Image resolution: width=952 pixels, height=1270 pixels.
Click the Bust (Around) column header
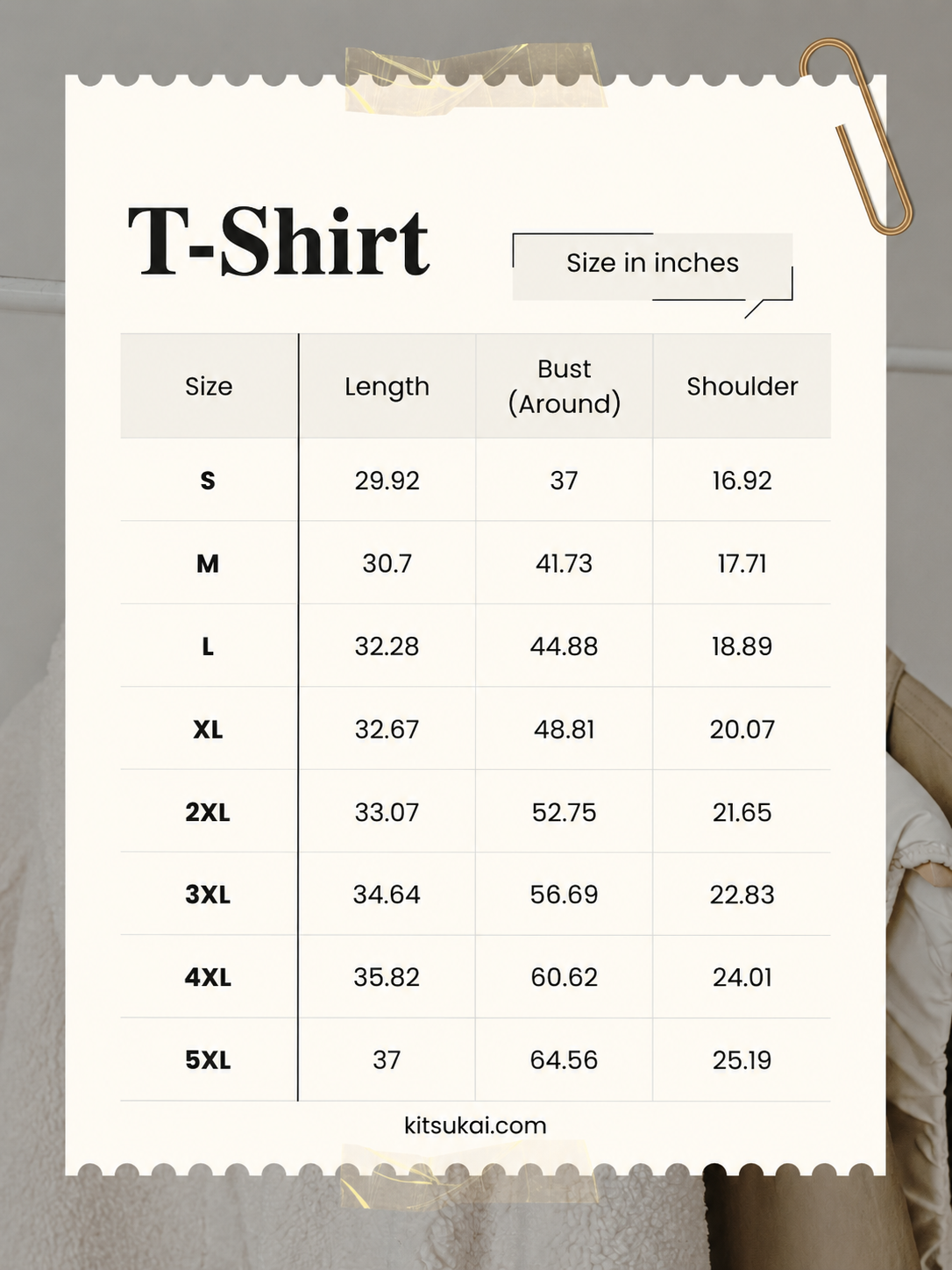(x=565, y=386)
